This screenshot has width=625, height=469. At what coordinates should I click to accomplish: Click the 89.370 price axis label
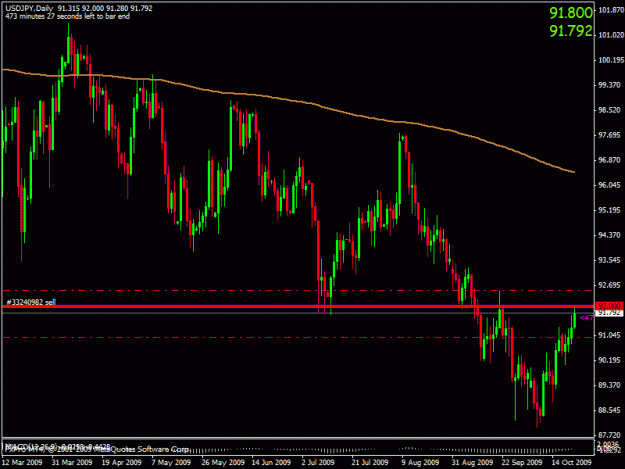(611, 385)
